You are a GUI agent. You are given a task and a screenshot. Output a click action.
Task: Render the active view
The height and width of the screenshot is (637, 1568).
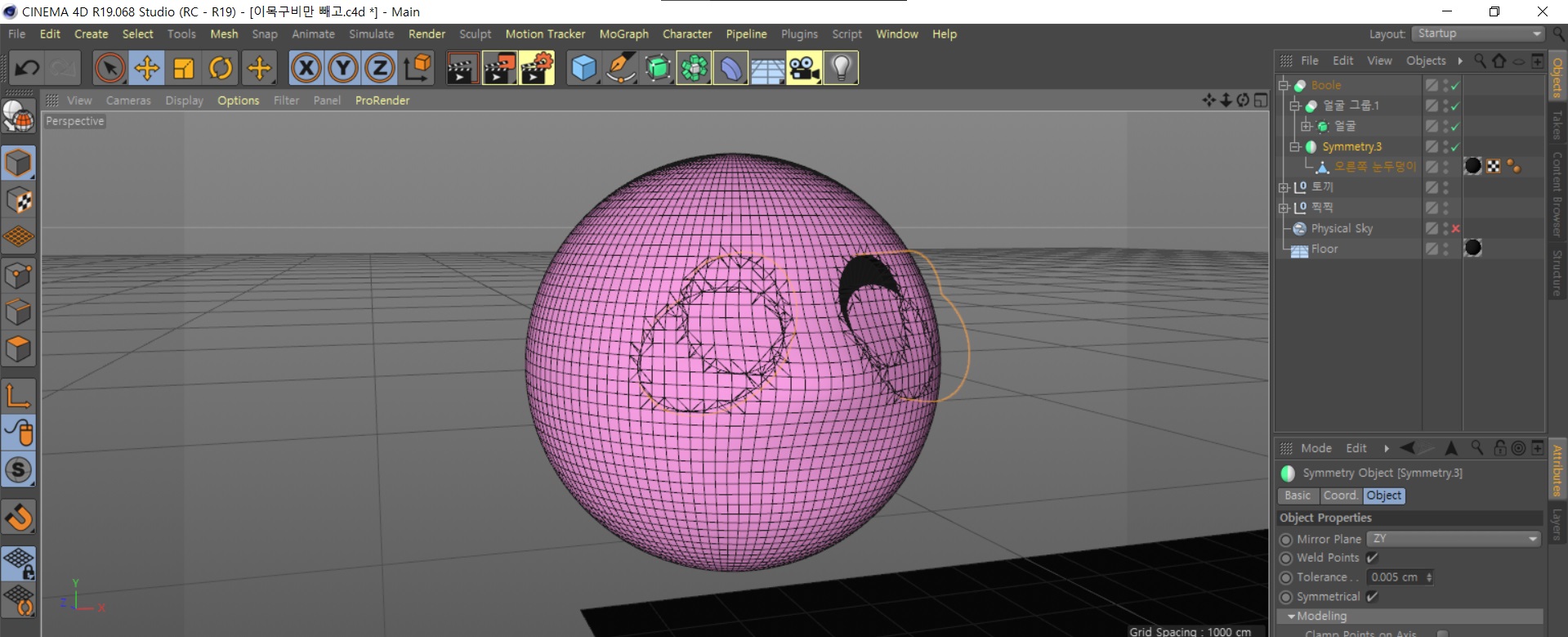[462, 68]
